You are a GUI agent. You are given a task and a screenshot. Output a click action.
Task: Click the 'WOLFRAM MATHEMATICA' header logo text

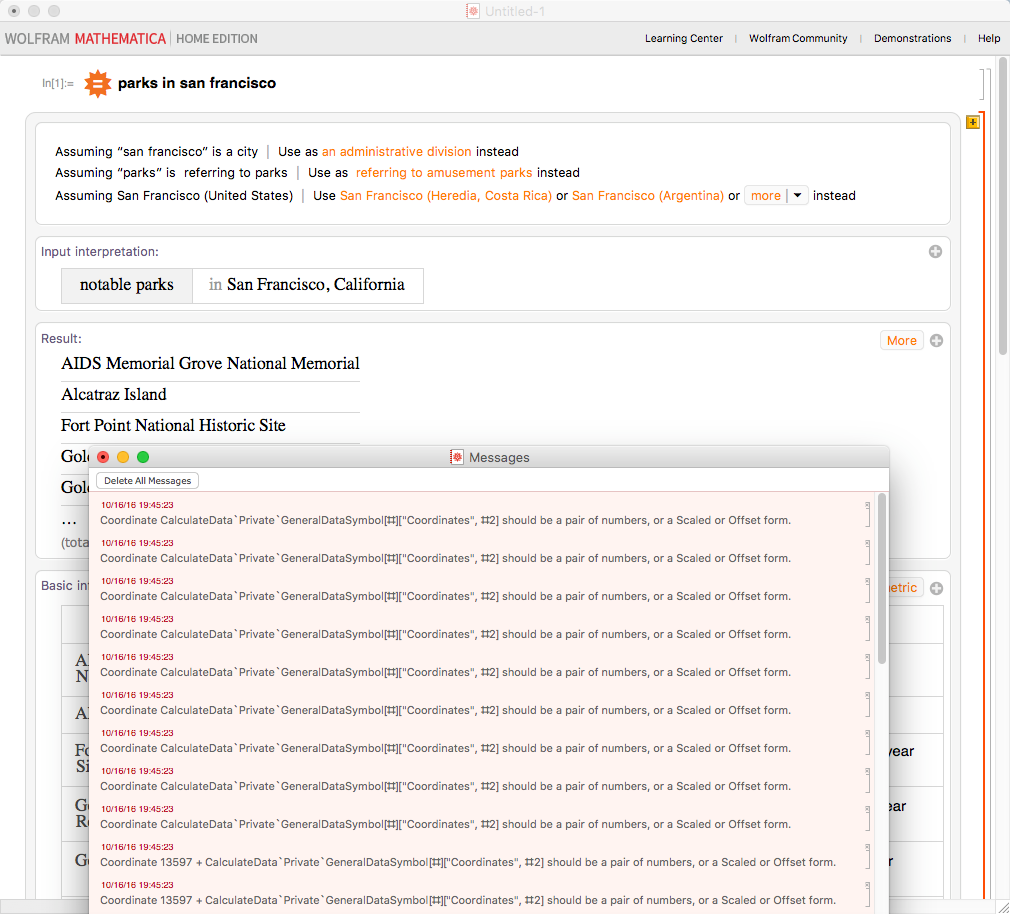click(86, 39)
